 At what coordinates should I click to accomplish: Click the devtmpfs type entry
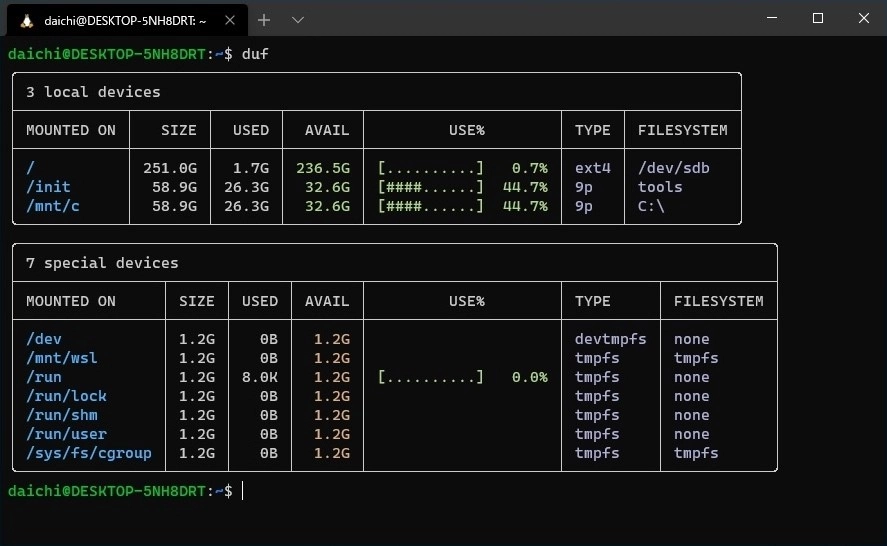610,339
